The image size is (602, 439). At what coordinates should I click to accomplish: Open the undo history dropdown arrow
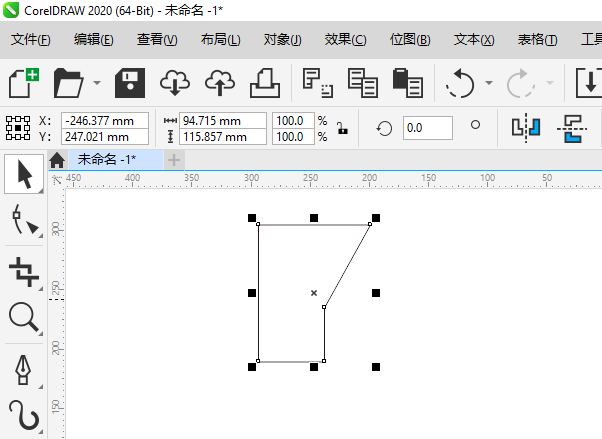pos(489,83)
